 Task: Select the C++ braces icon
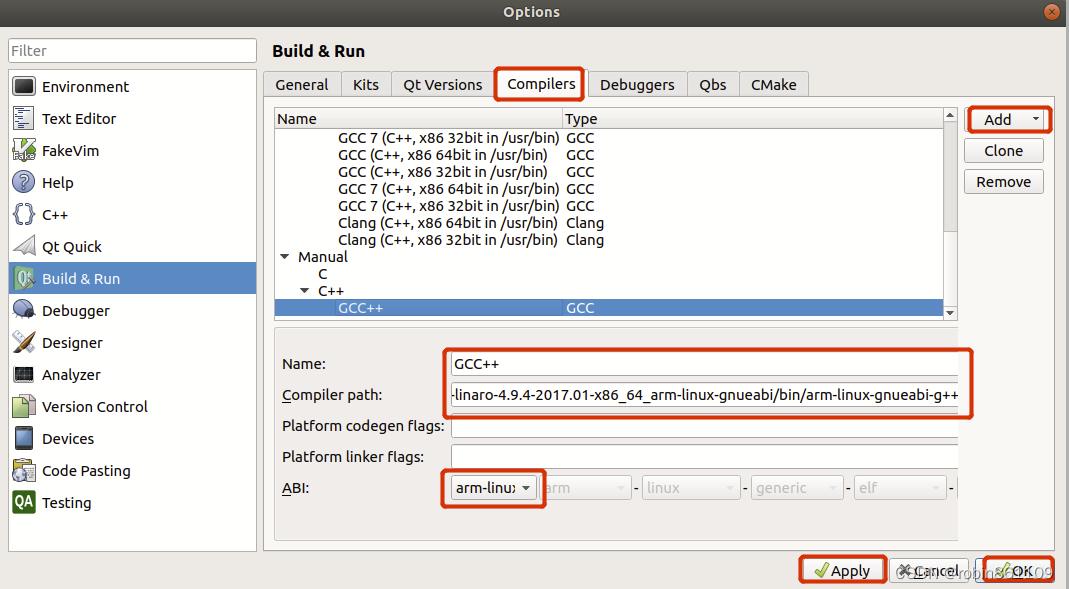24,215
